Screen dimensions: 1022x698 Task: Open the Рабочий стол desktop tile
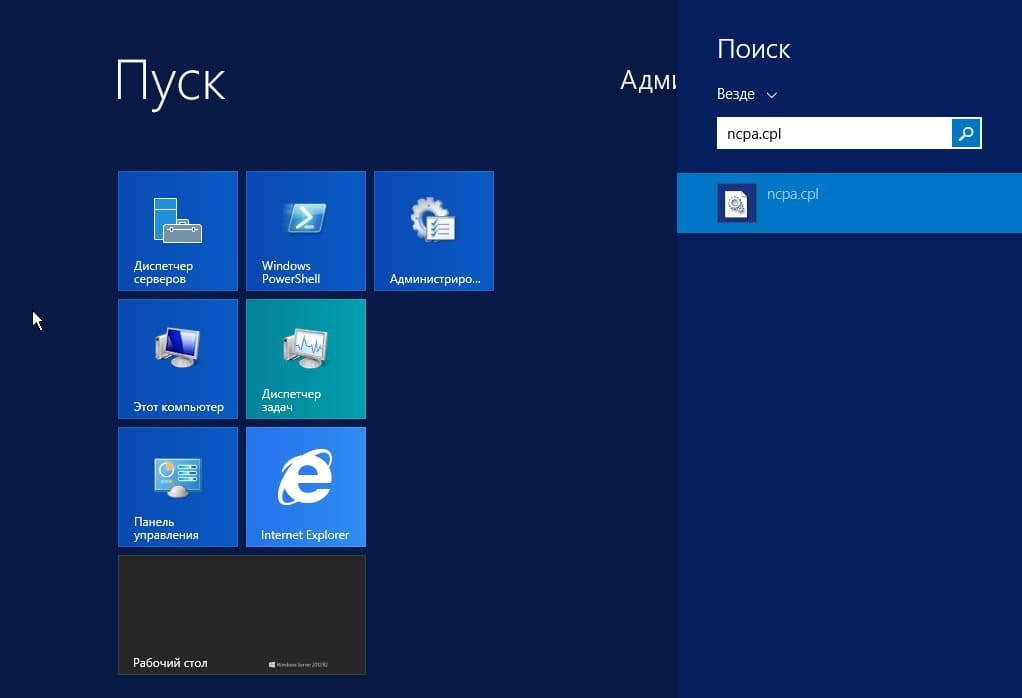242,615
